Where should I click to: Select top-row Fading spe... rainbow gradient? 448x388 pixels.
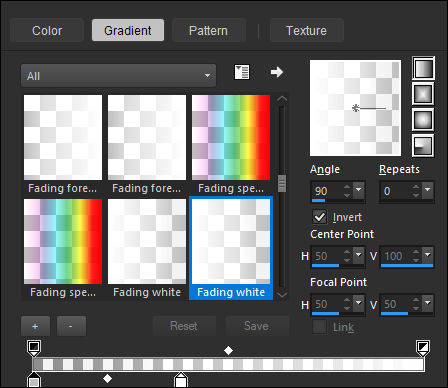click(x=231, y=137)
